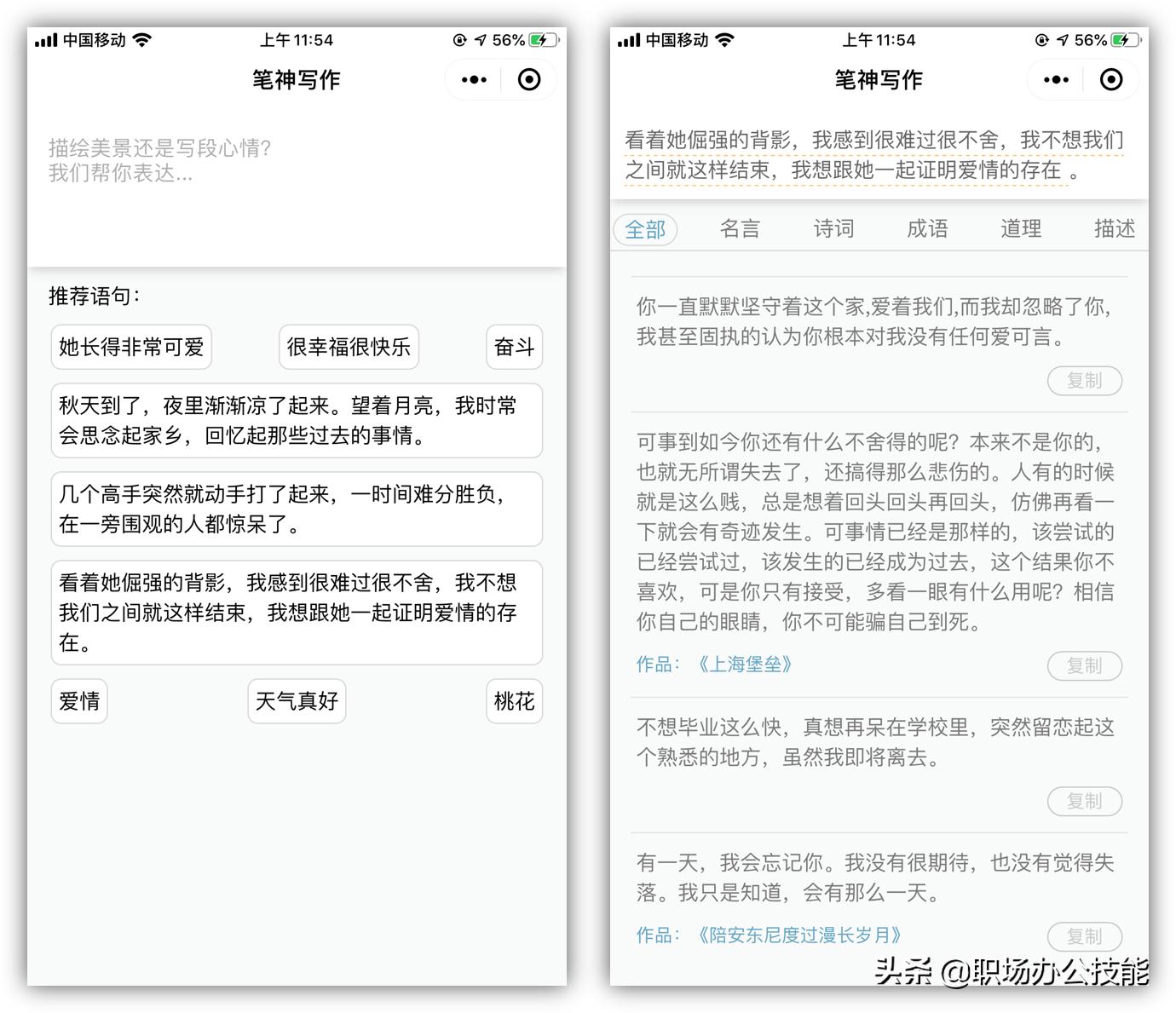Image resolution: width=1176 pixels, height=1013 pixels.
Task: Tap the capsule close circle icon on the left screen
Action: tap(528, 79)
